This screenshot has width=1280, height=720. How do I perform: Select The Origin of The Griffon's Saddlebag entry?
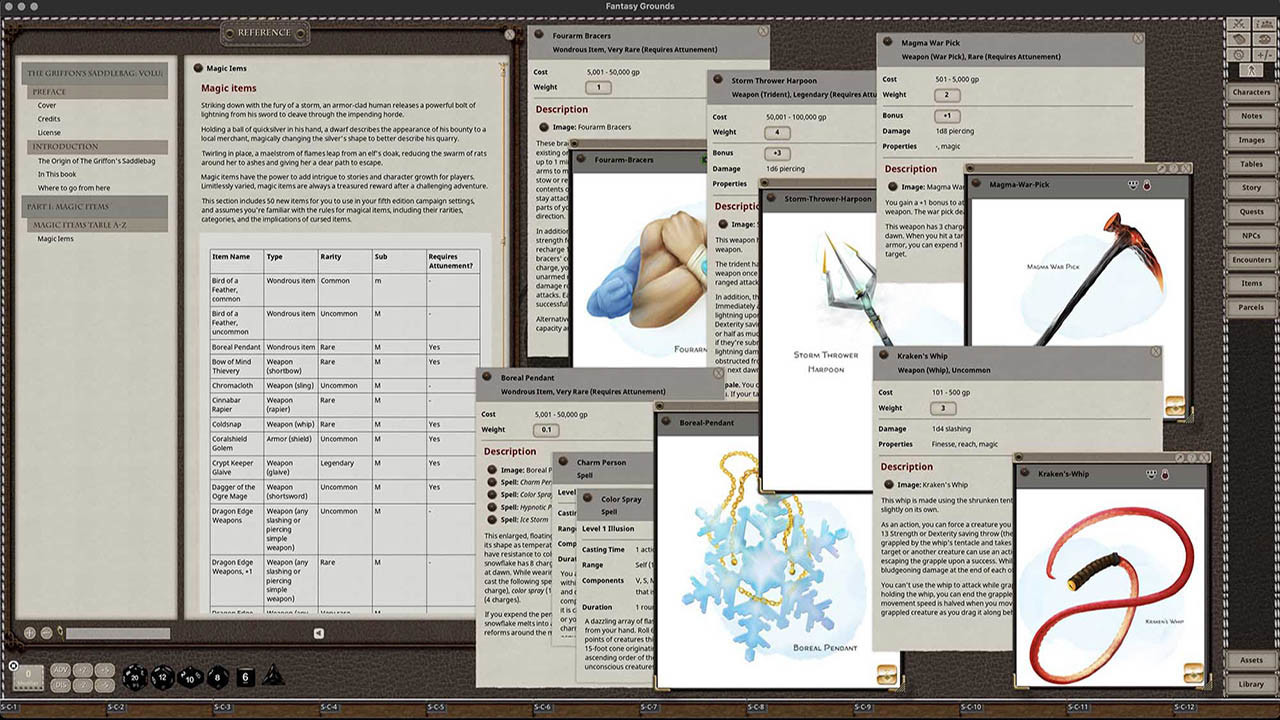[x=97, y=161]
